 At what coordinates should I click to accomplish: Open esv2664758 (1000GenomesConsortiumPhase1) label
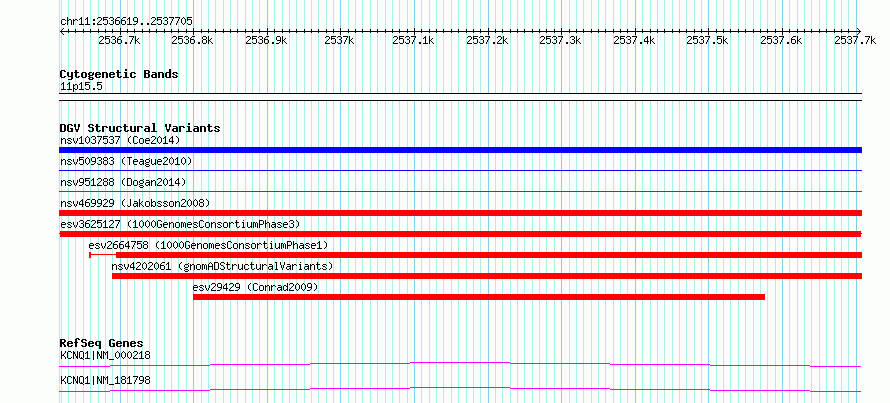click(x=208, y=245)
